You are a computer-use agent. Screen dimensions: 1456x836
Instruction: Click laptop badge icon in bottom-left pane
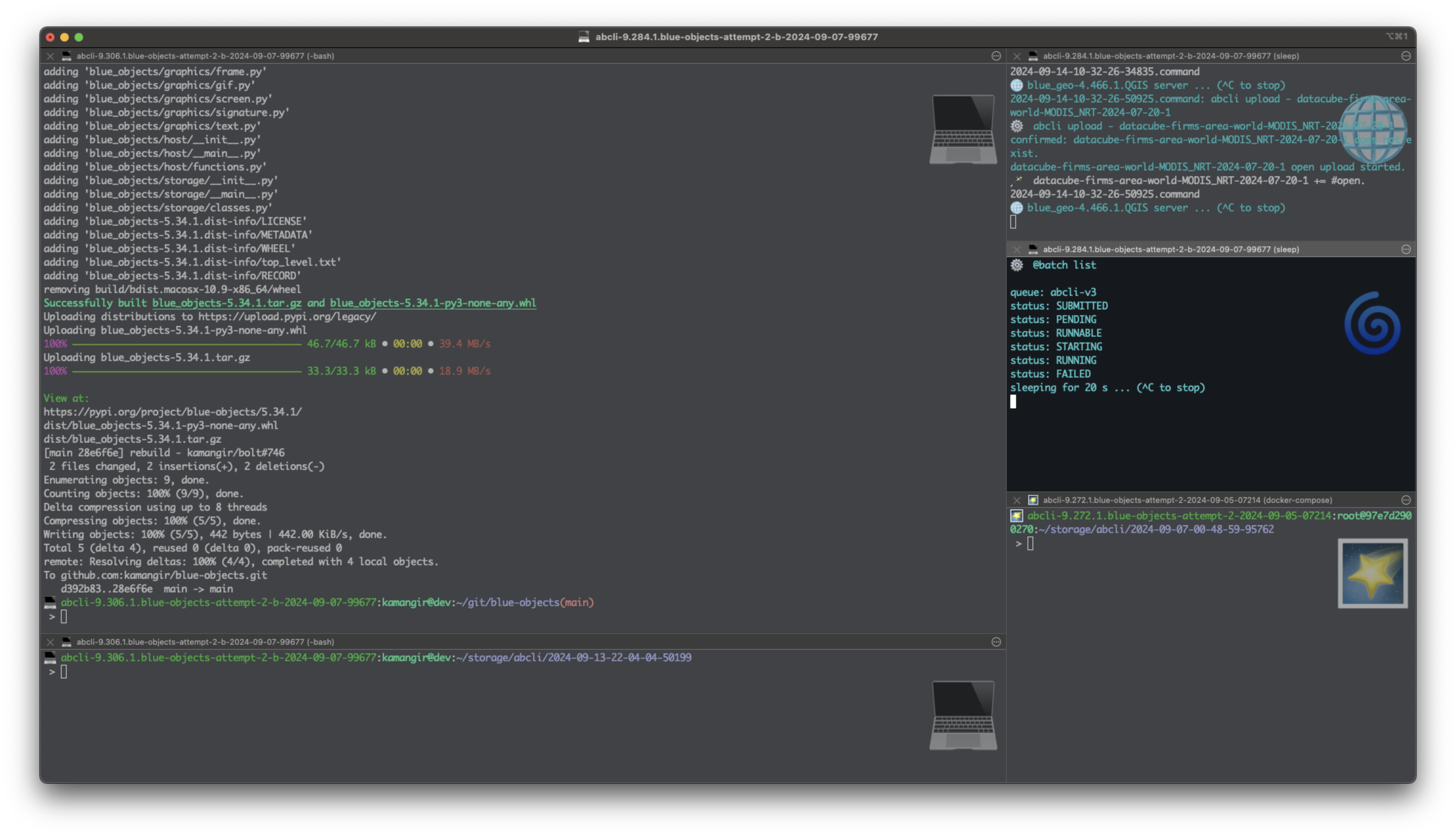(x=963, y=715)
